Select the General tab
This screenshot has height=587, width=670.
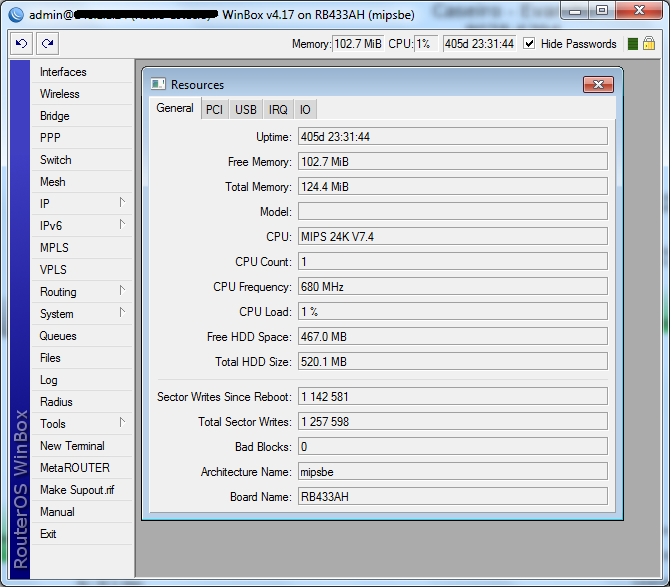[175, 108]
